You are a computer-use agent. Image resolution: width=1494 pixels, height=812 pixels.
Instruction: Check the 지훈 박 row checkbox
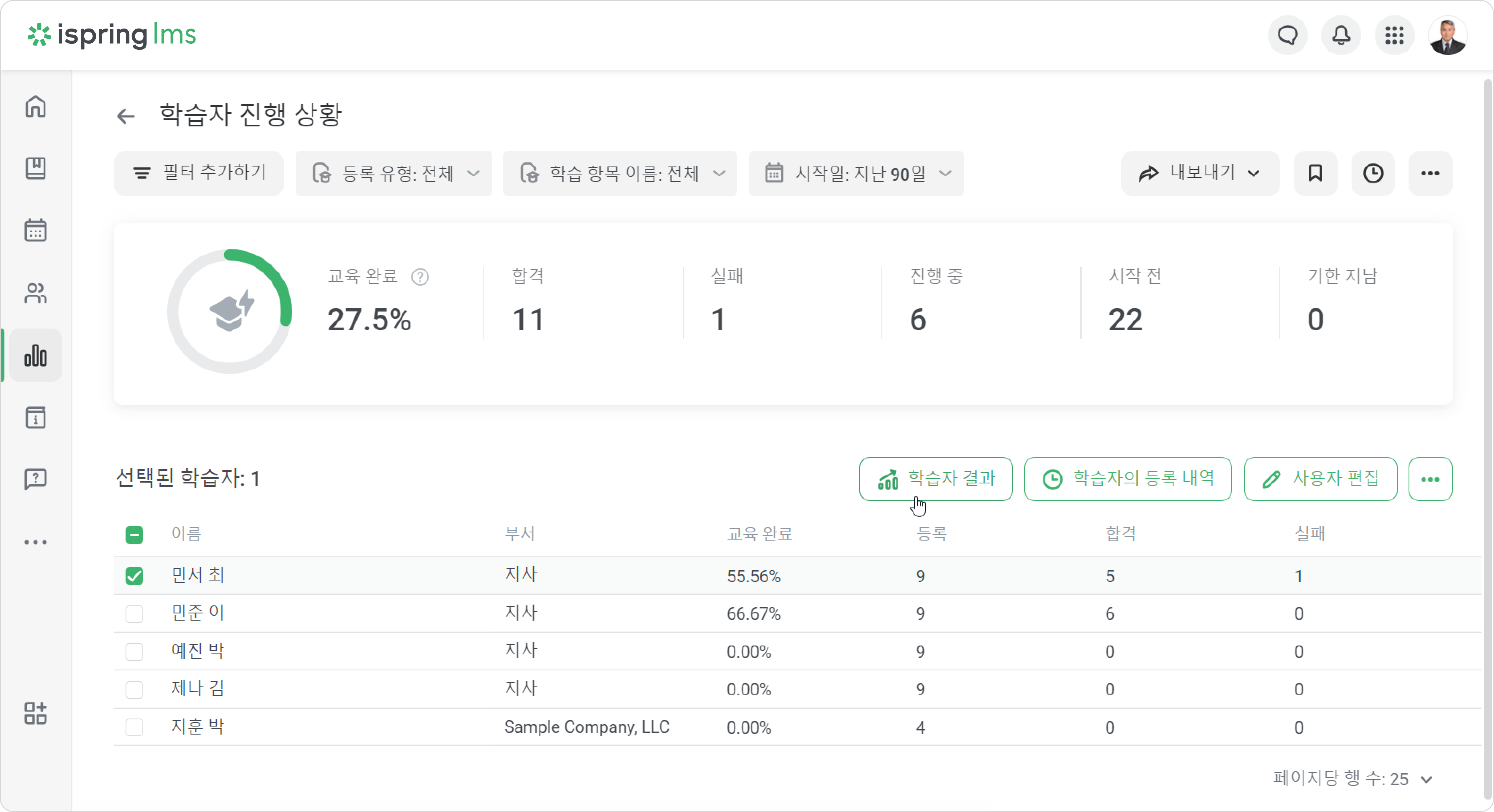(134, 727)
